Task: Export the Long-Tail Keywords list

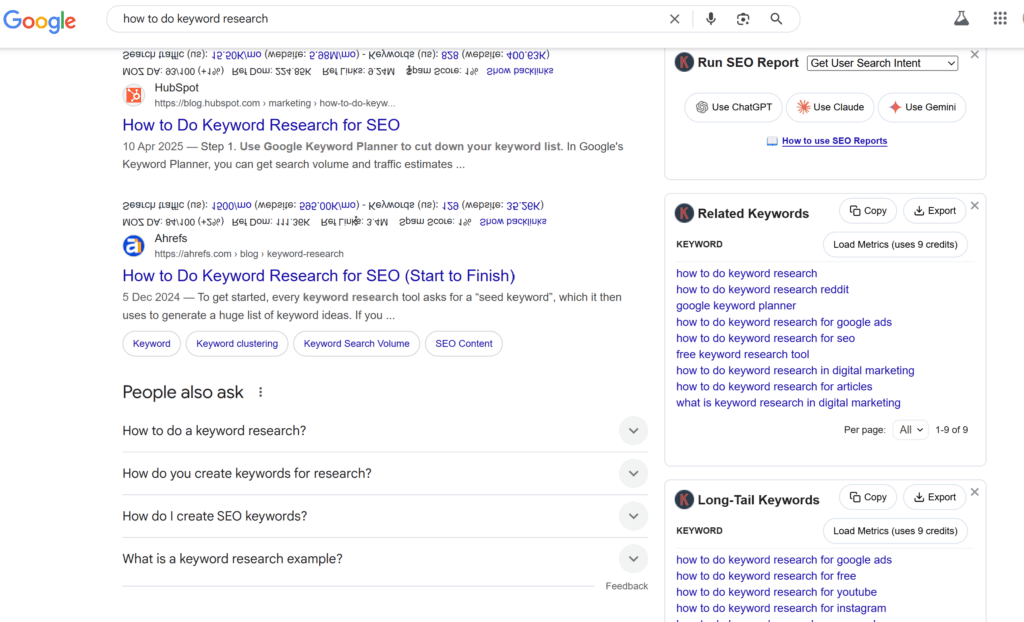Action: point(935,497)
